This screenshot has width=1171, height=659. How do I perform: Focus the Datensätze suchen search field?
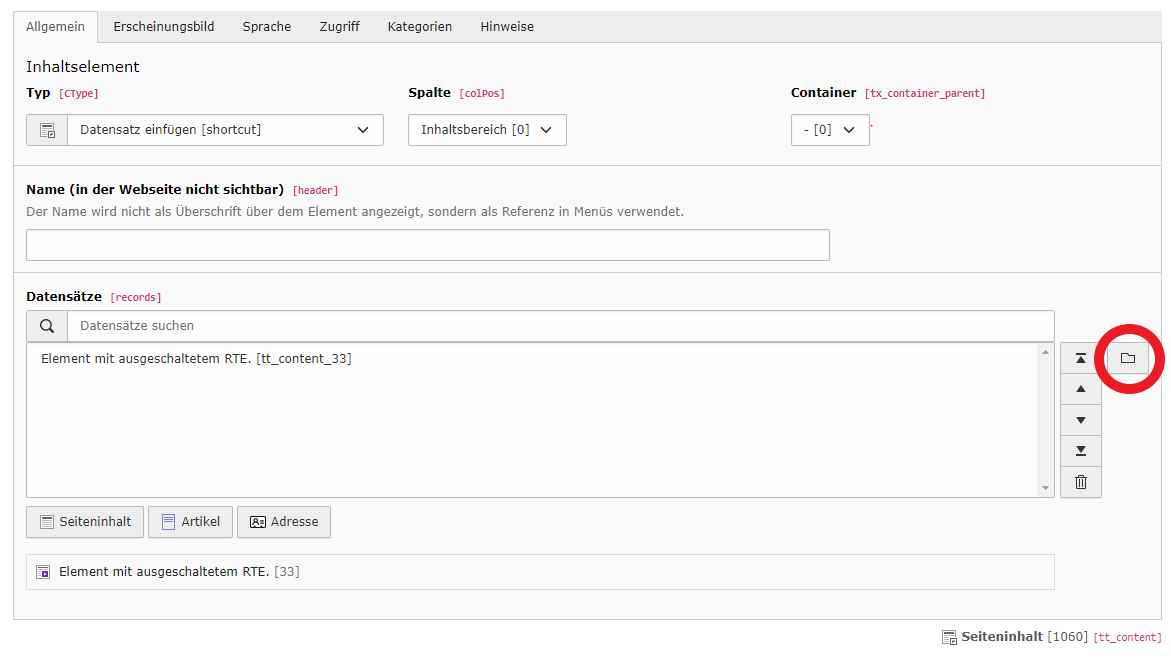click(561, 326)
